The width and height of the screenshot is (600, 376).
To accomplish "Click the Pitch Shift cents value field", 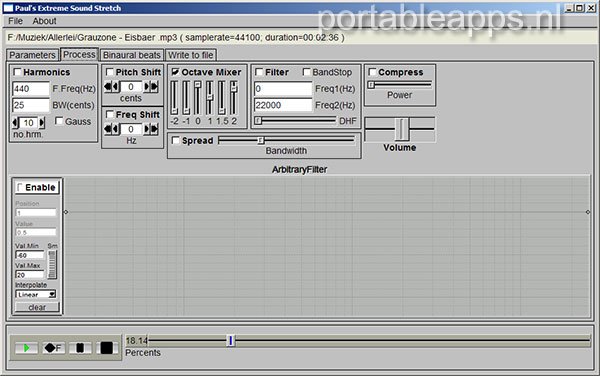I will point(131,87).
